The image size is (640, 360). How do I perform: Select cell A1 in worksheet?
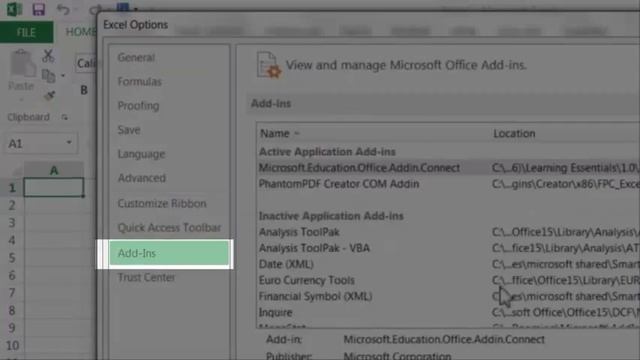click(54, 187)
